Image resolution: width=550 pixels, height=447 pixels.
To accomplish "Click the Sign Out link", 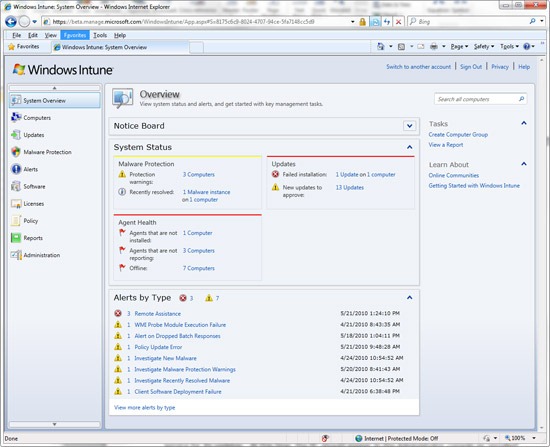I will click(x=471, y=67).
